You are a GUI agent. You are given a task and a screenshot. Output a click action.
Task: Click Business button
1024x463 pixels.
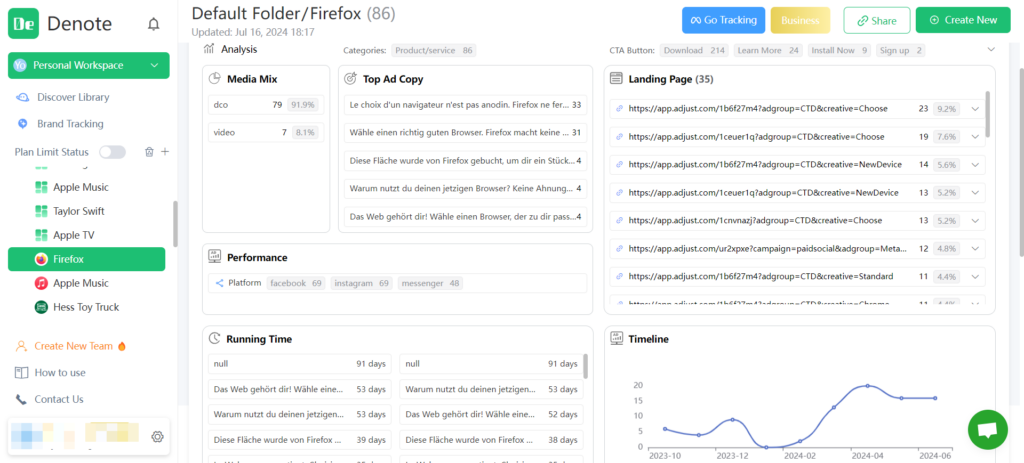pos(800,20)
